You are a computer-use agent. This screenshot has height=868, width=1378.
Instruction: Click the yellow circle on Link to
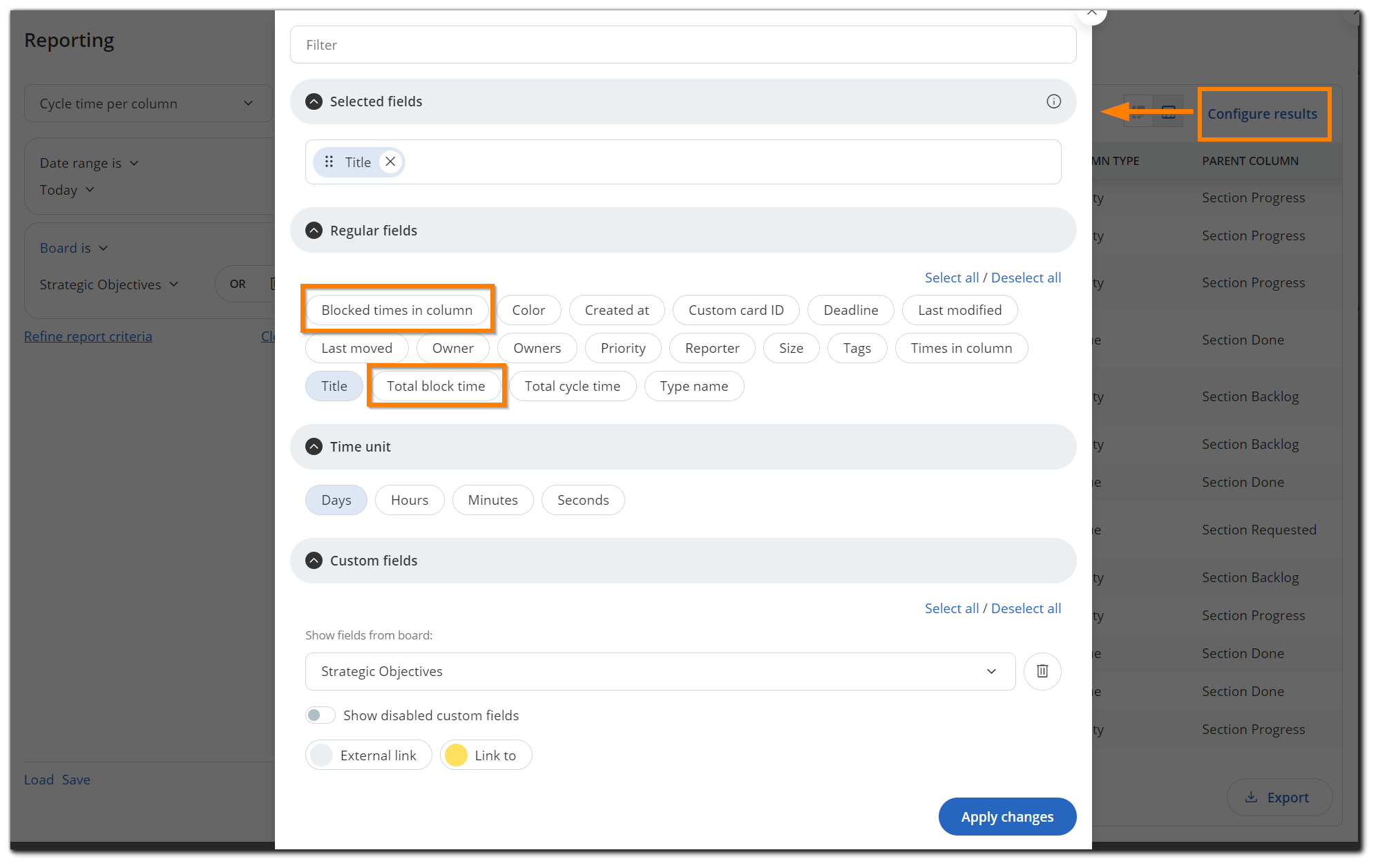tap(456, 755)
